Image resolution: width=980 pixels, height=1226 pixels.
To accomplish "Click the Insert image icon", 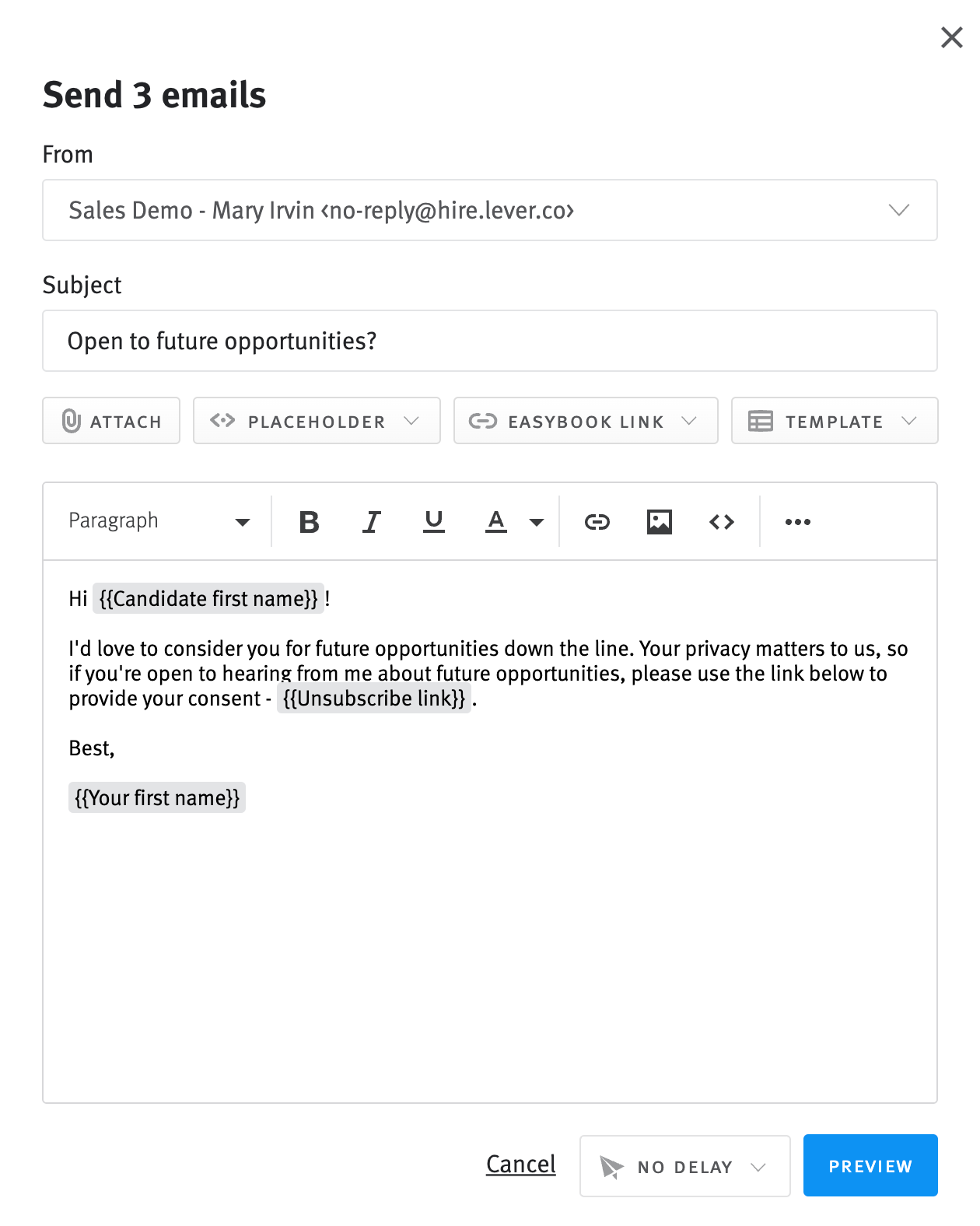I will (659, 521).
